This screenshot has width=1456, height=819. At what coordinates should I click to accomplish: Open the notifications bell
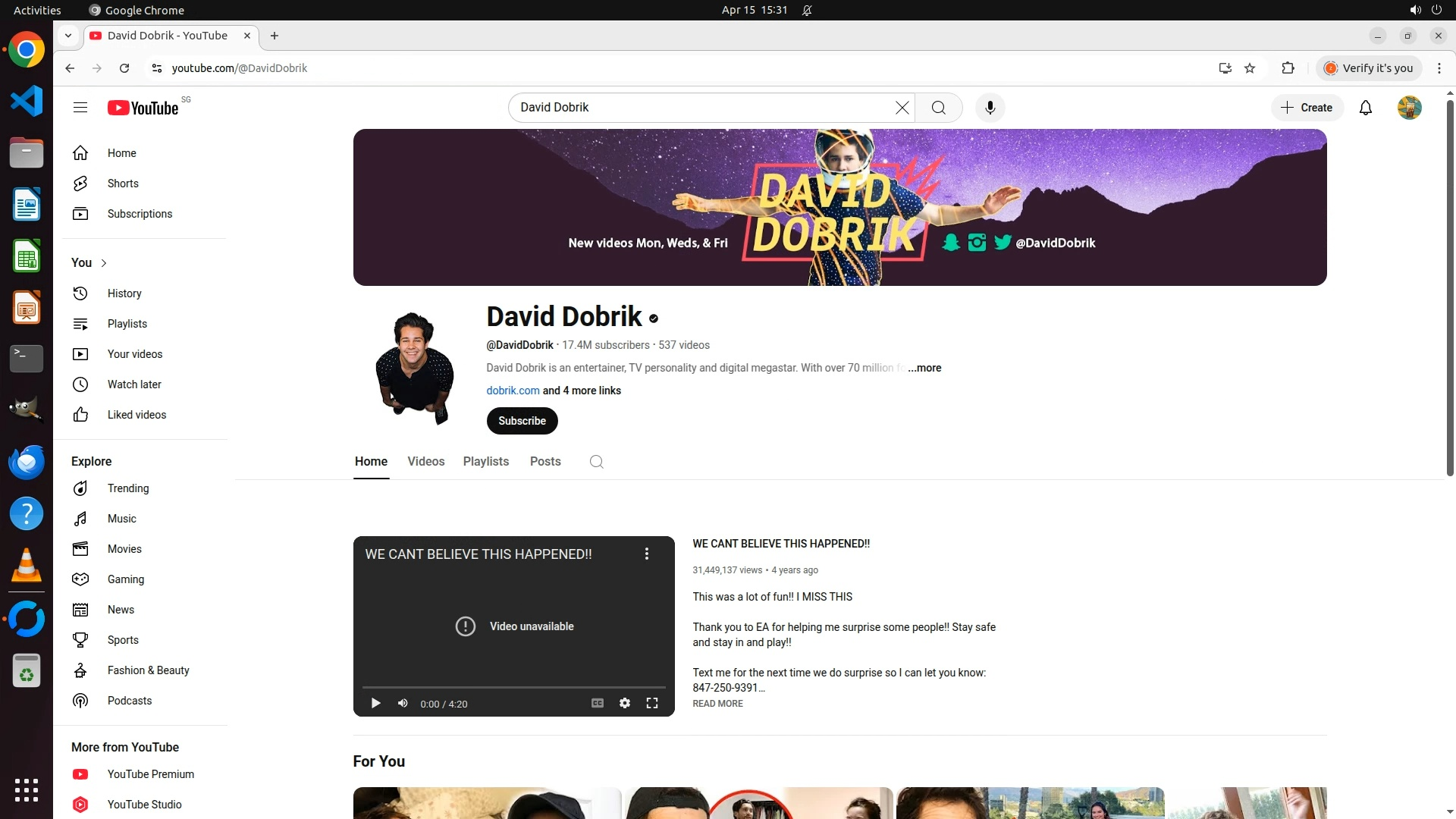click(x=1365, y=108)
